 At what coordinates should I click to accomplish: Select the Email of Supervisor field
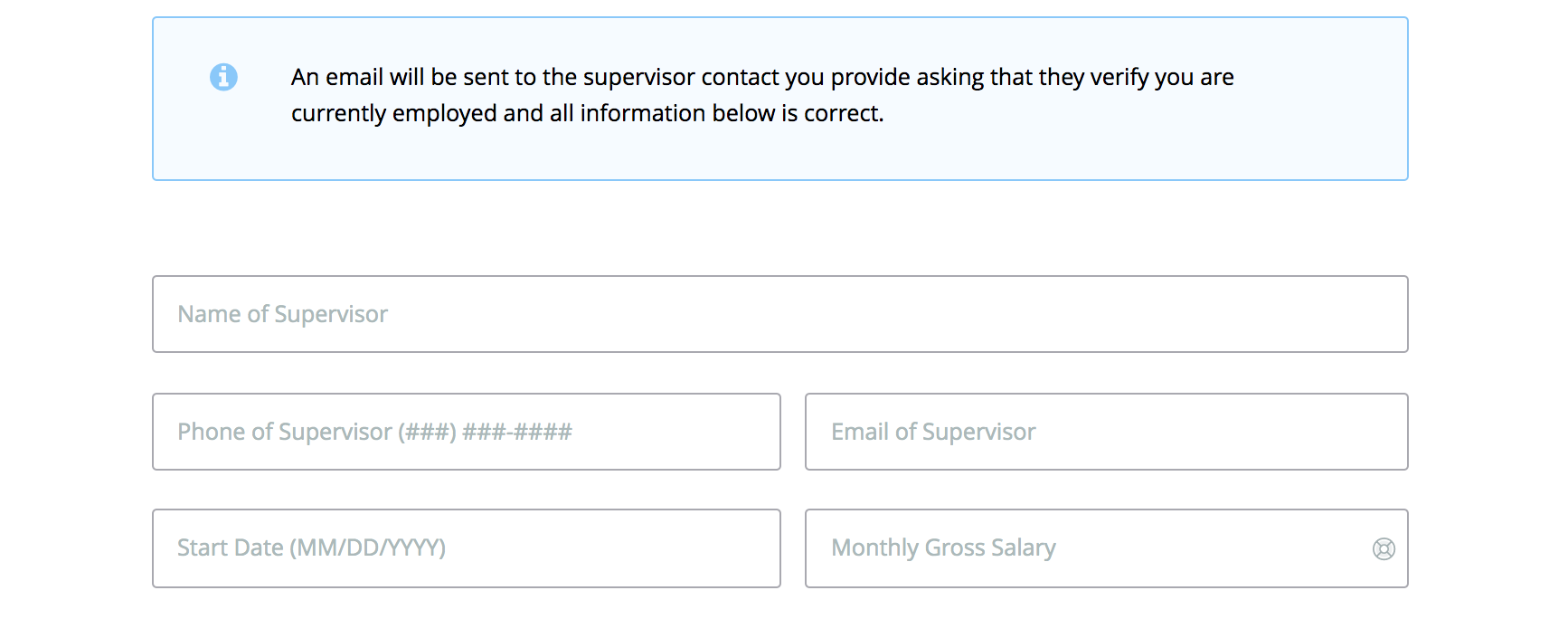(1106, 432)
